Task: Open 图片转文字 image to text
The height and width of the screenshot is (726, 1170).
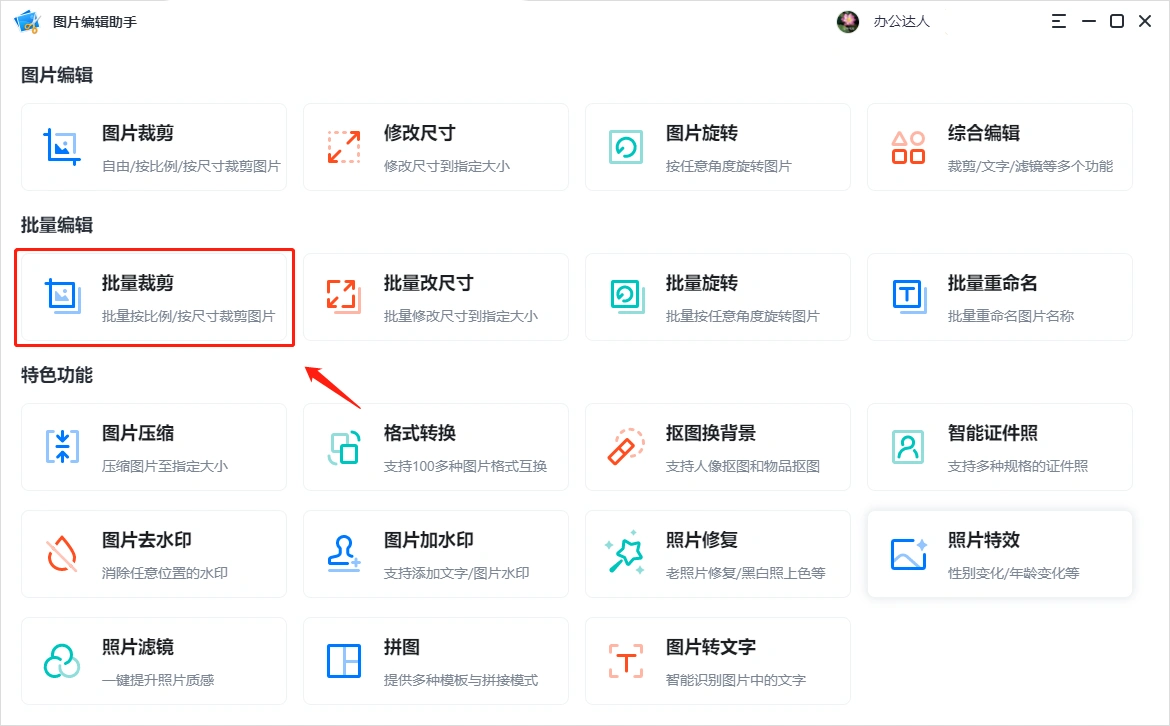Action: pyautogui.click(x=717, y=661)
